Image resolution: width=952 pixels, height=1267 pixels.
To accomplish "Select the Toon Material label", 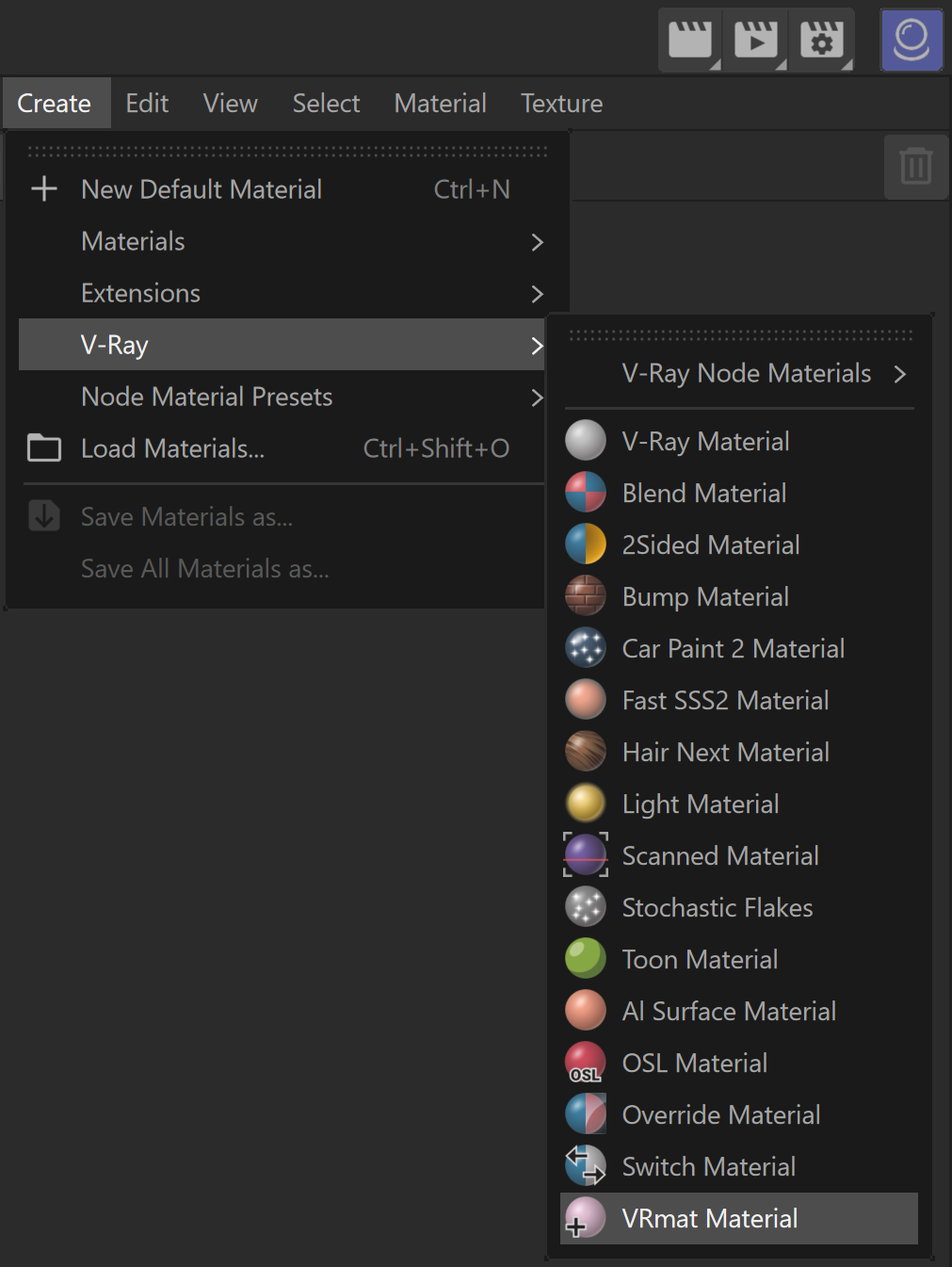I will 700,959.
